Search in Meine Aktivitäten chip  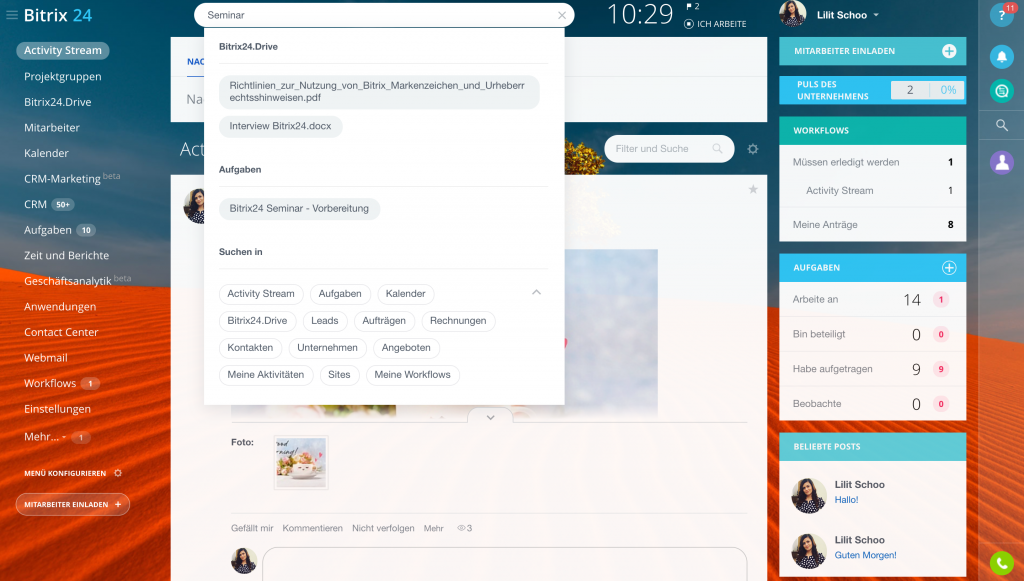coord(266,375)
